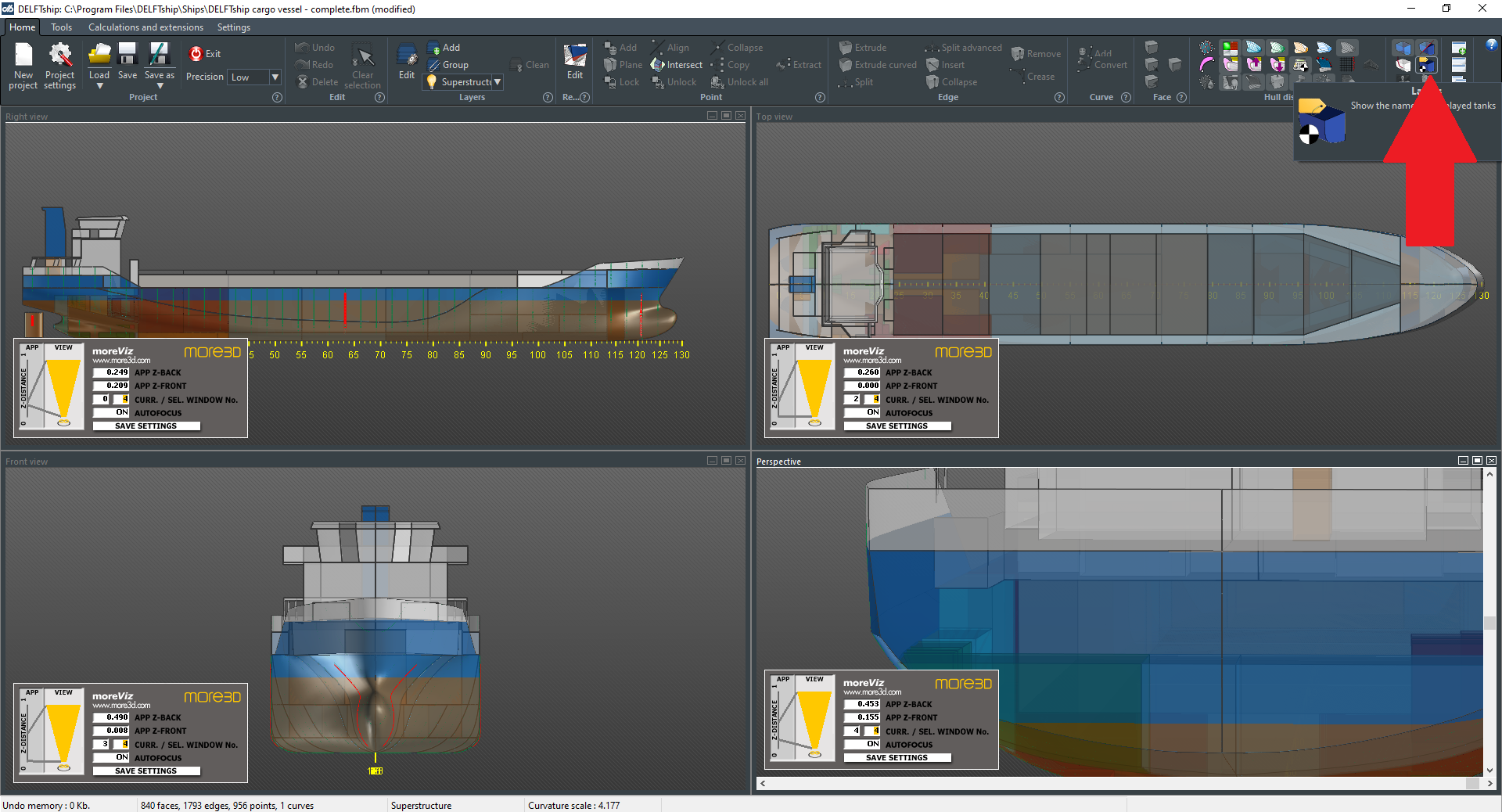This screenshot has height=812, width=1502.
Task: Toggle AUTOFOCUS ON in Right view moreViz
Action: (111, 412)
